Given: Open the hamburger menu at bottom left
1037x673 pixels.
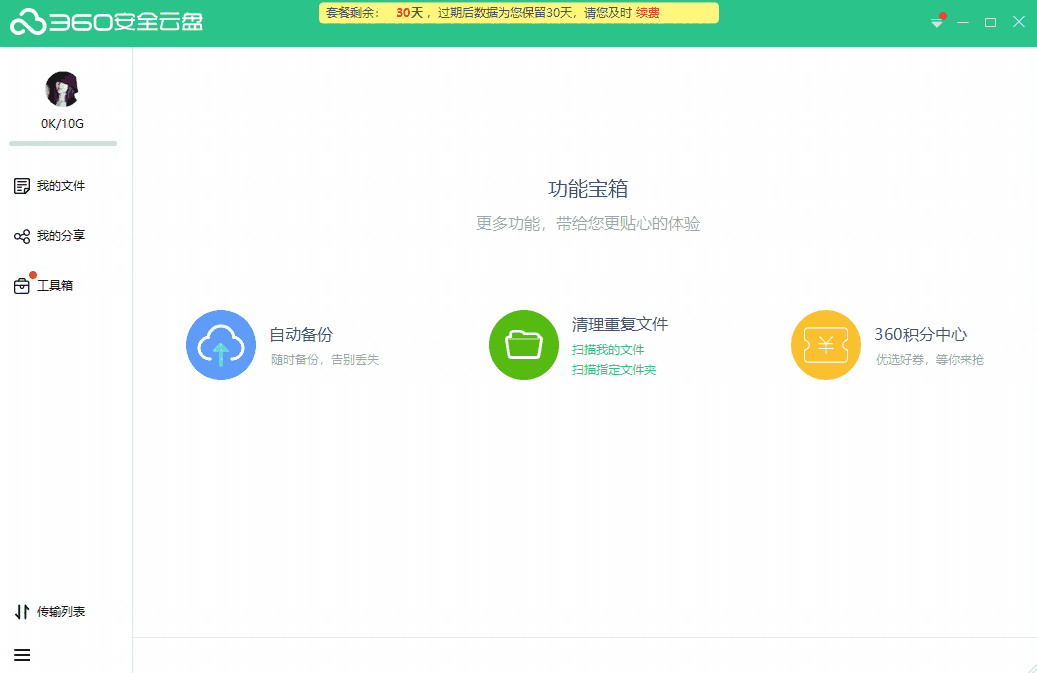Looking at the screenshot, I should point(22,655).
